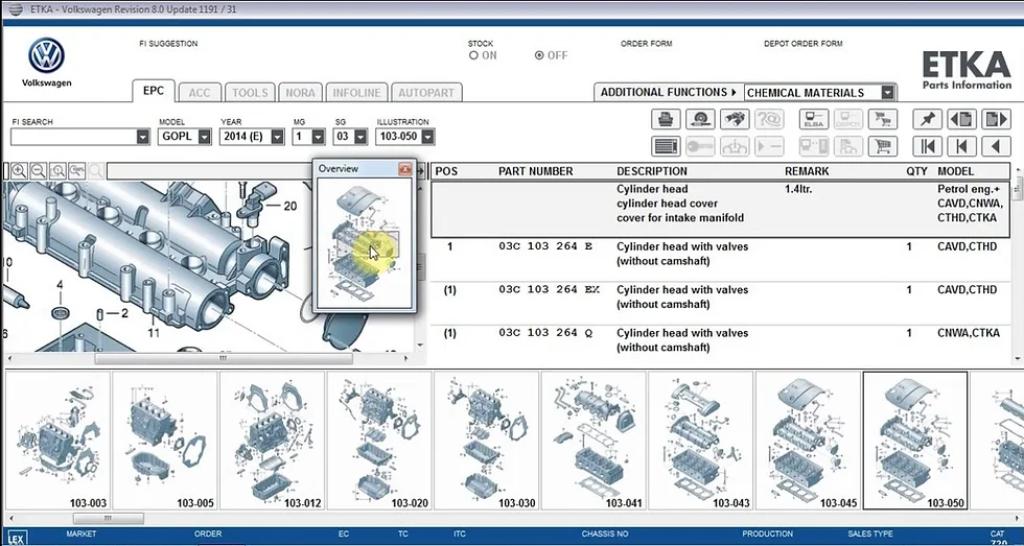Open thumbnail illustration 103-012
The height and width of the screenshot is (546, 1024).
point(272,441)
